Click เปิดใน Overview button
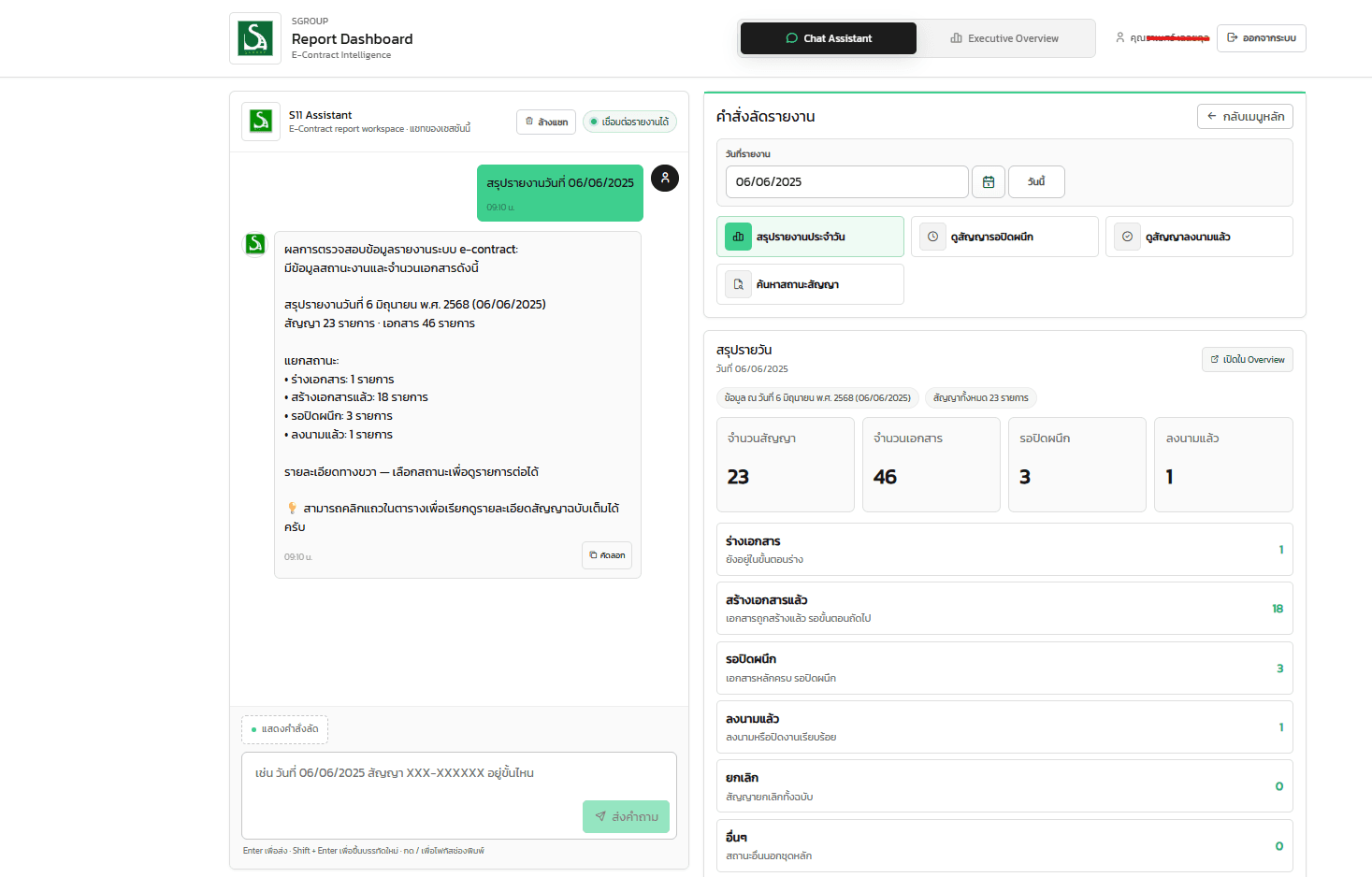 tap(1247, 359)
